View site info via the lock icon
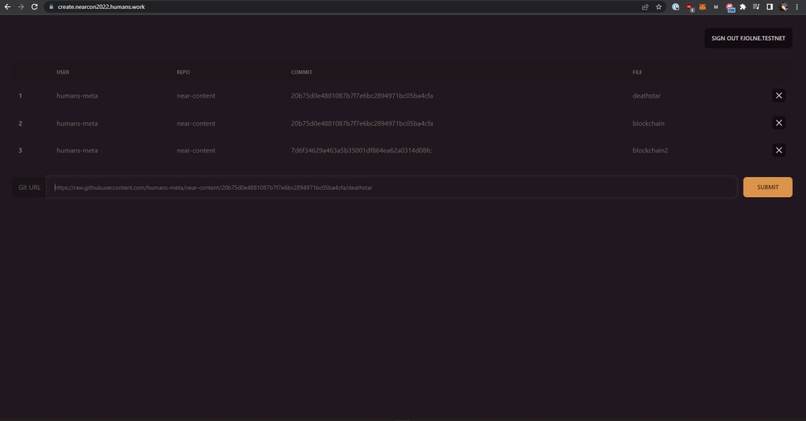The width and height of the screenshot is (806, 421). (x=51, y=7)
